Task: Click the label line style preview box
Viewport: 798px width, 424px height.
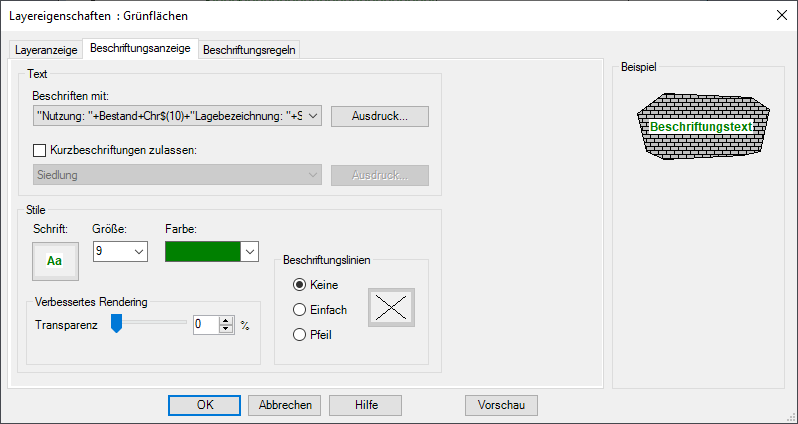Action: click(391, 307)
